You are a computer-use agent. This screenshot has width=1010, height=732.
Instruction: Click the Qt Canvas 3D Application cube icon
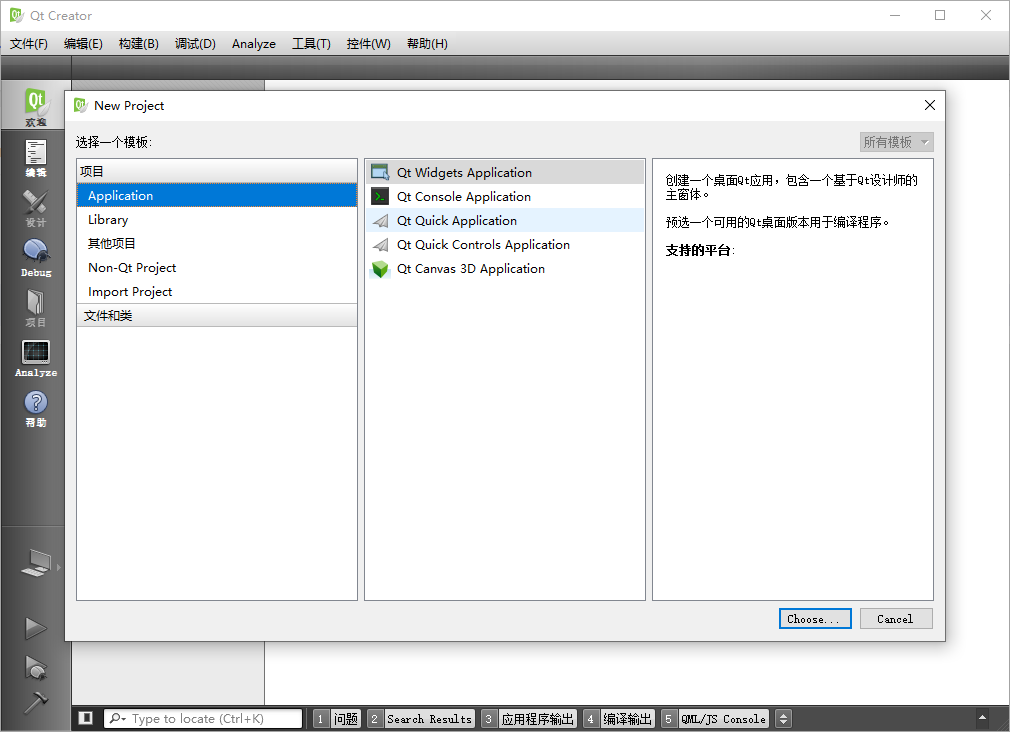[380, 269]
